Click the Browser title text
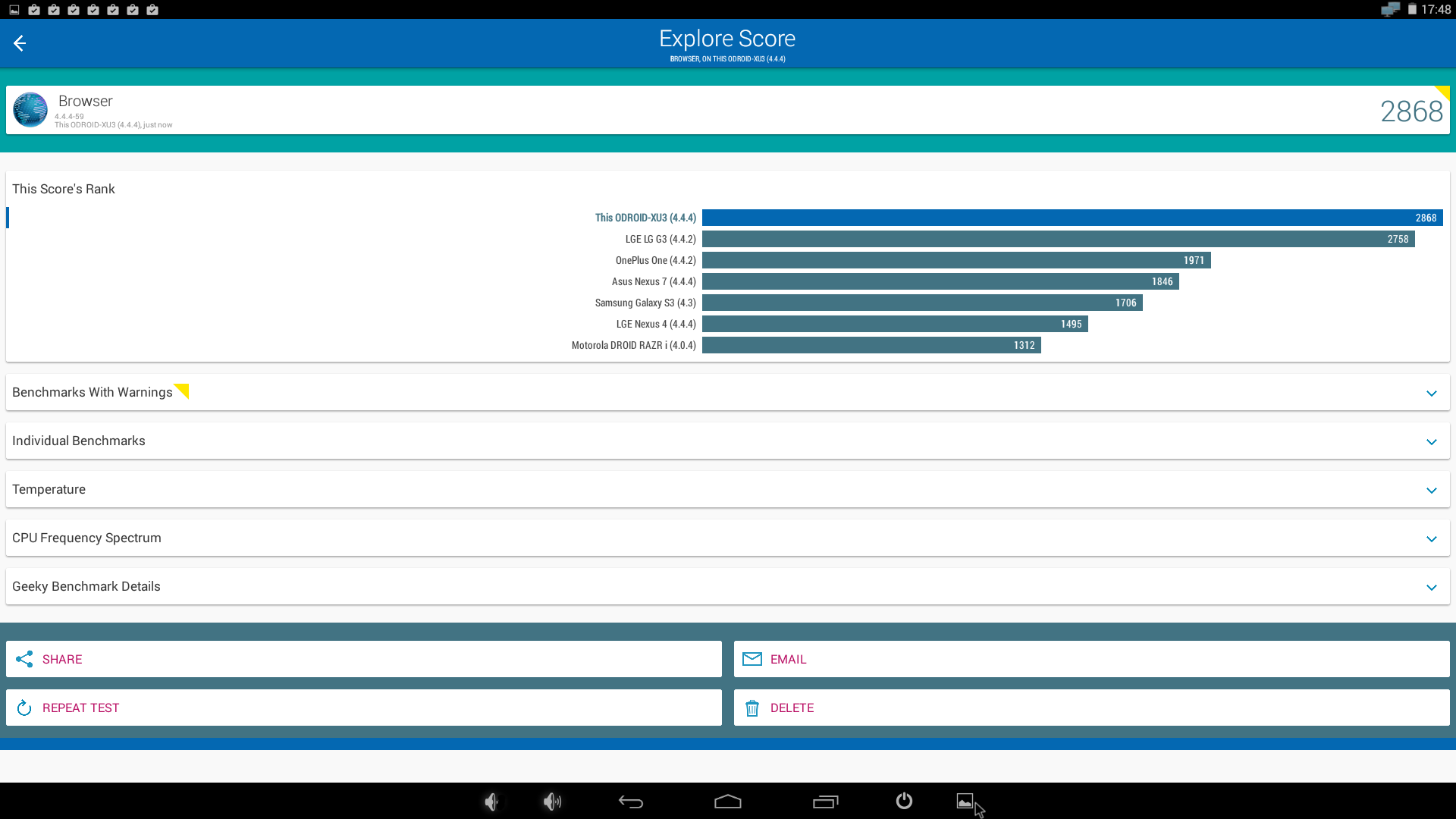1456x819 pixels. click(86, 101)
